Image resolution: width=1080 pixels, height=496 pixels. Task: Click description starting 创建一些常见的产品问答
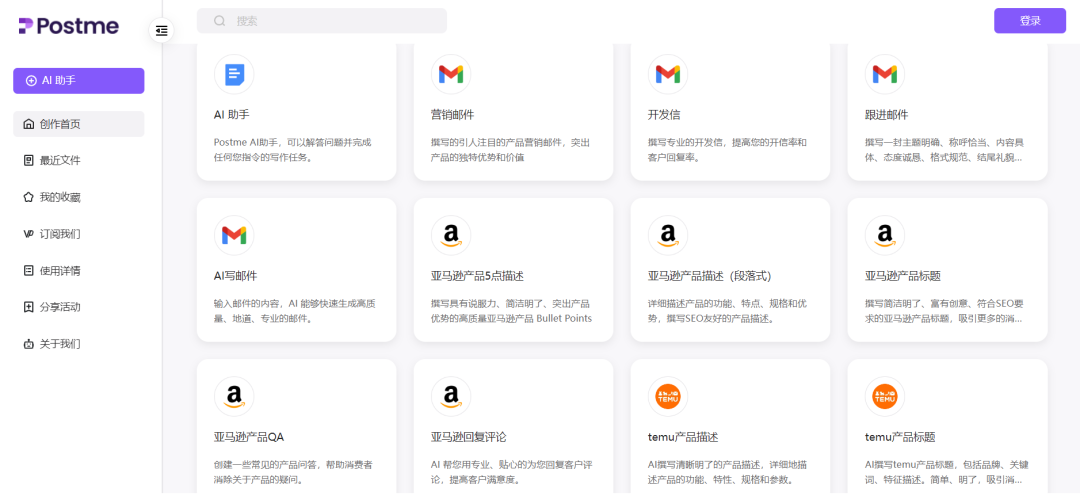(x=293, y=472)
